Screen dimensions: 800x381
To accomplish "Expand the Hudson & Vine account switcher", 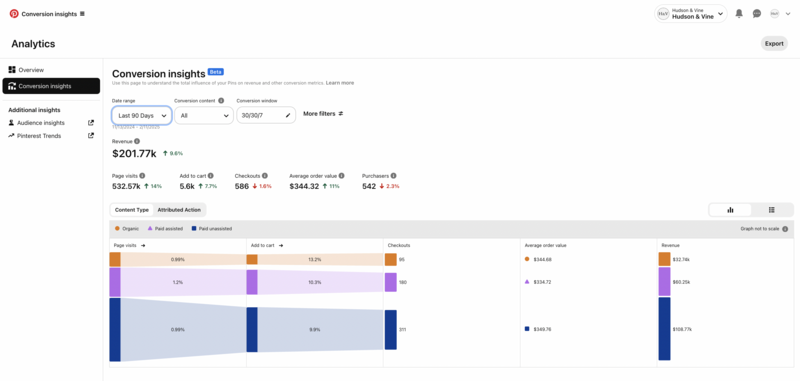I will (691, 14).
